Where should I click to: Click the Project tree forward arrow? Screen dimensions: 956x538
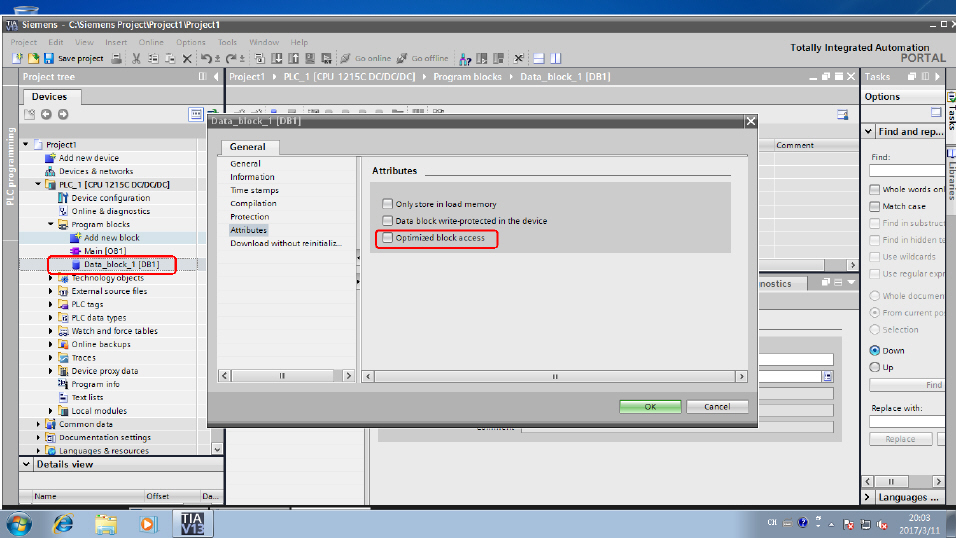[x=63, y=114]
